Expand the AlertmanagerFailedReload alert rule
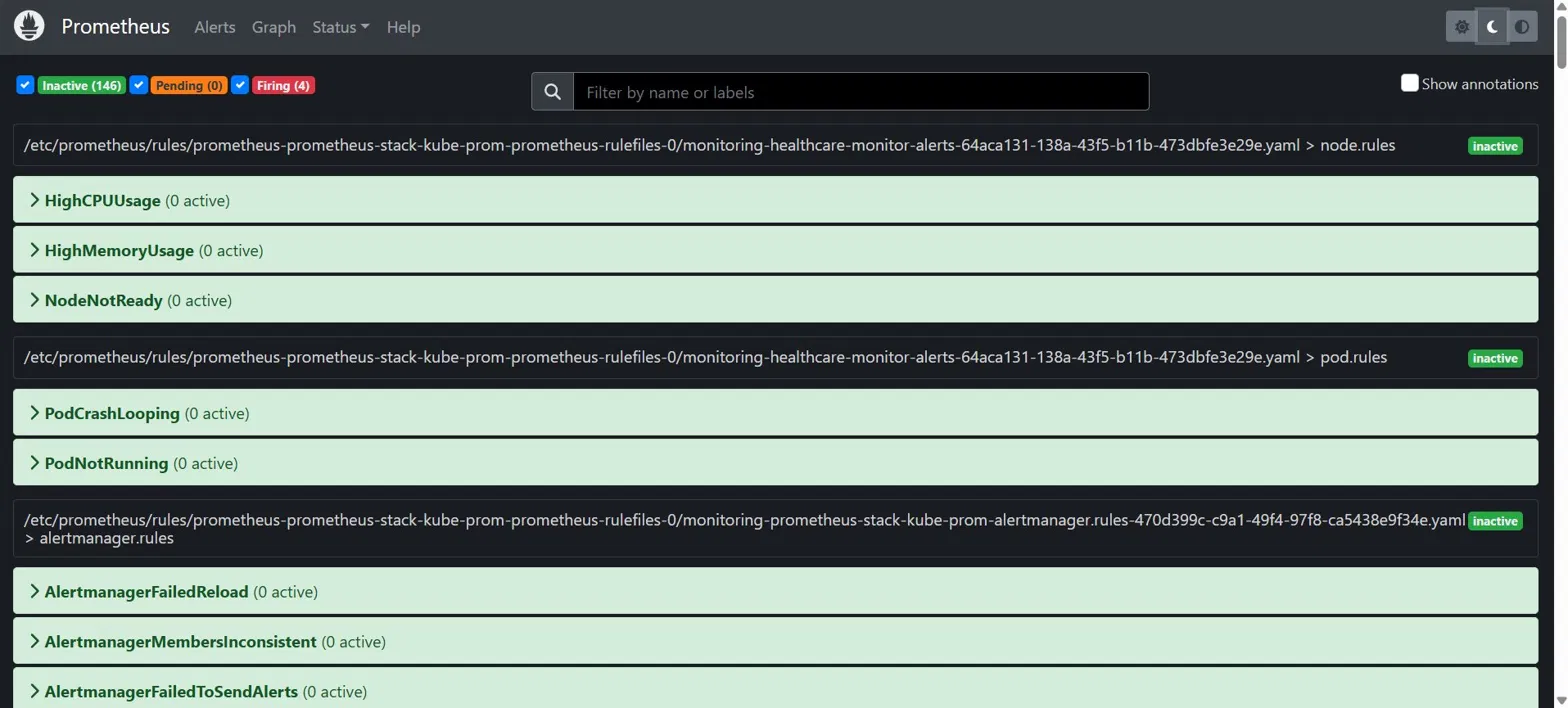This screenshot has height=708, width=1568. (x=775, y=592)
